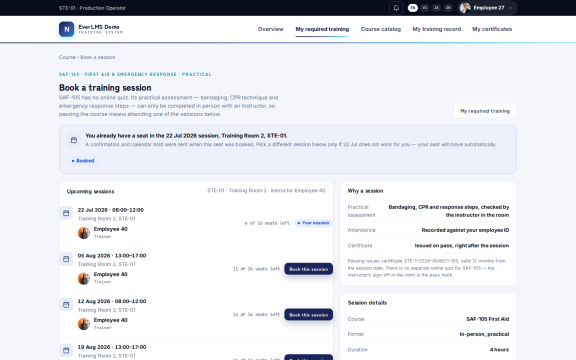Click the trainer name in the 22 Jul session
The image size is (576, 360).
tap(110, 229)
